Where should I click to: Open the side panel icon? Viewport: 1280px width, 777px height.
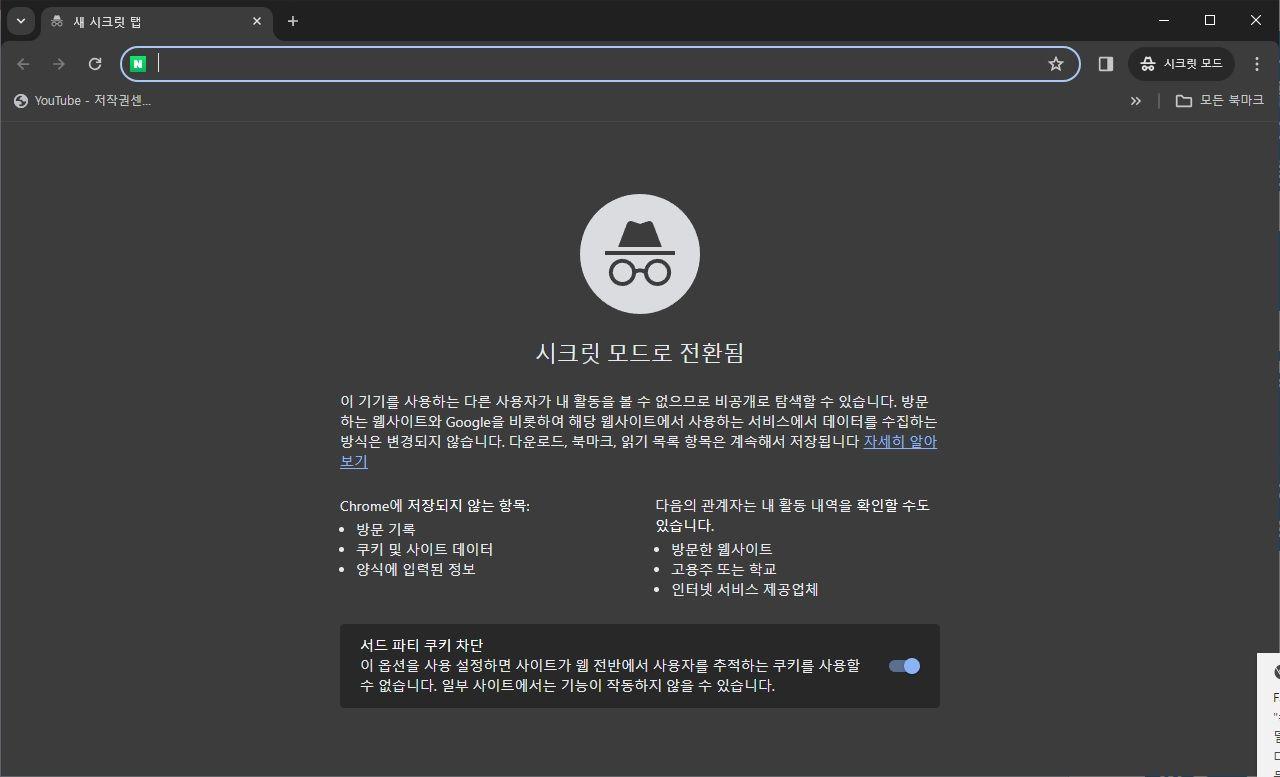1105,64
